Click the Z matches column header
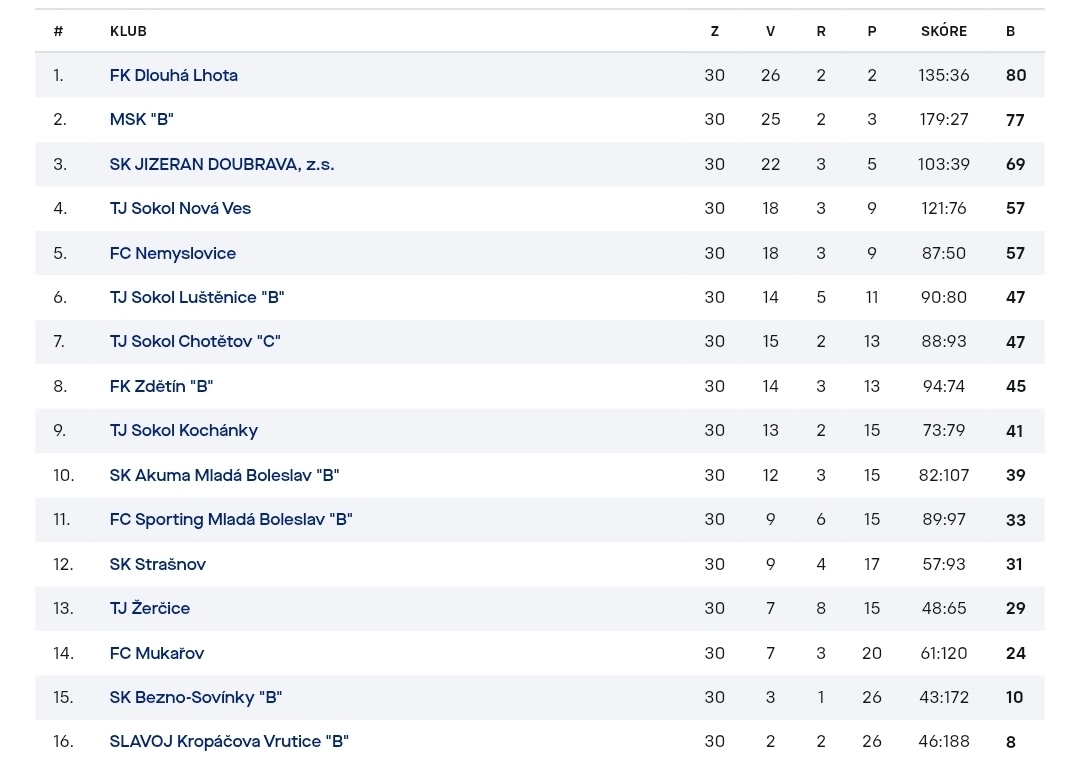The height and width of the screenshot is (776, 1080). (x=714, y=31)
